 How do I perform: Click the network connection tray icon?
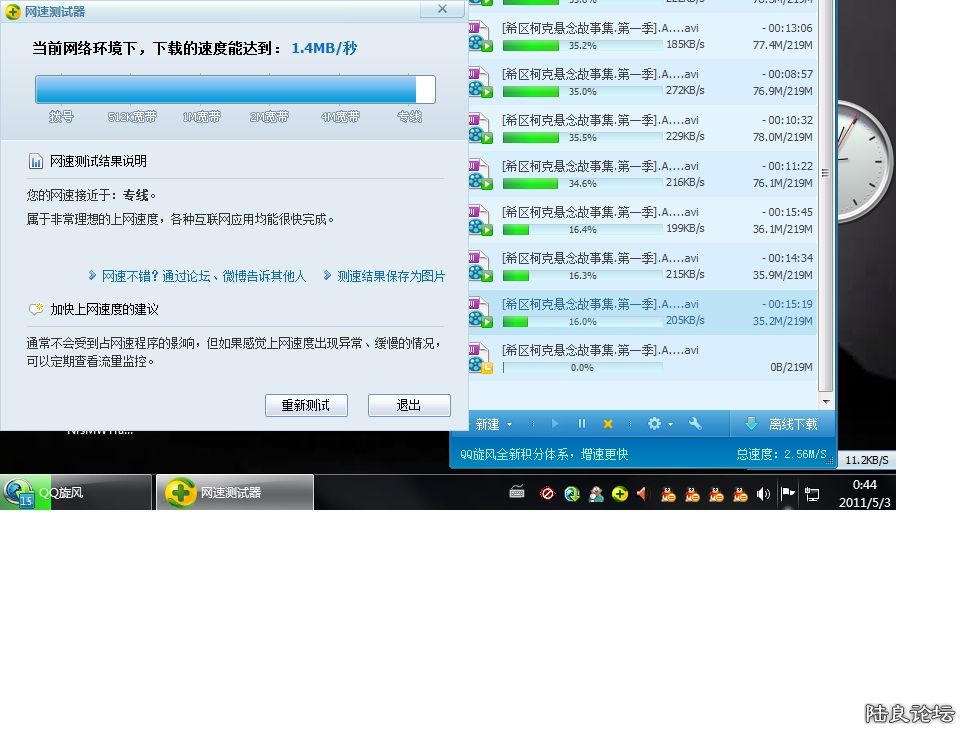click(x=813, y=493)
